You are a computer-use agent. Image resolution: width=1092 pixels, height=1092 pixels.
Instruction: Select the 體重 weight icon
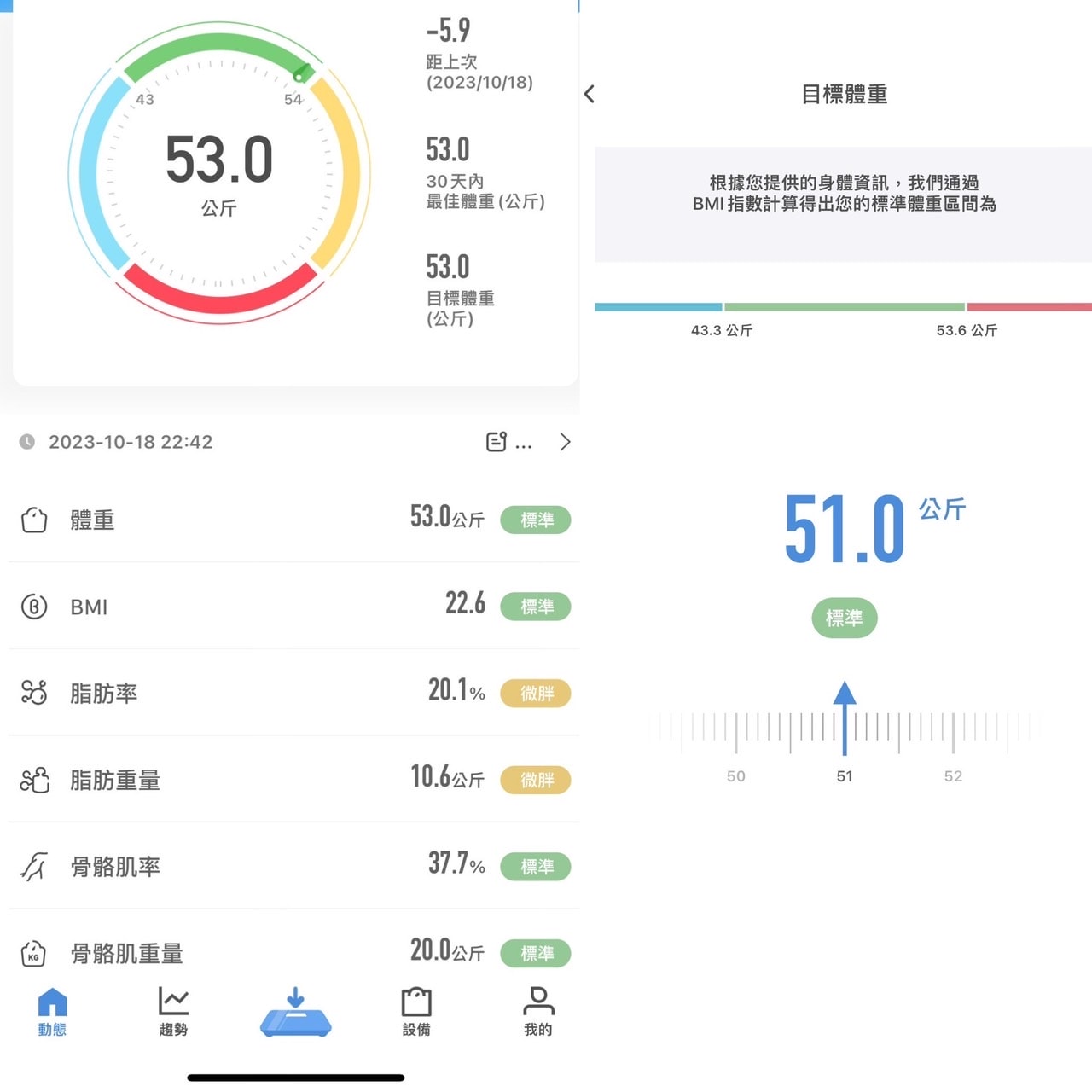34,520
